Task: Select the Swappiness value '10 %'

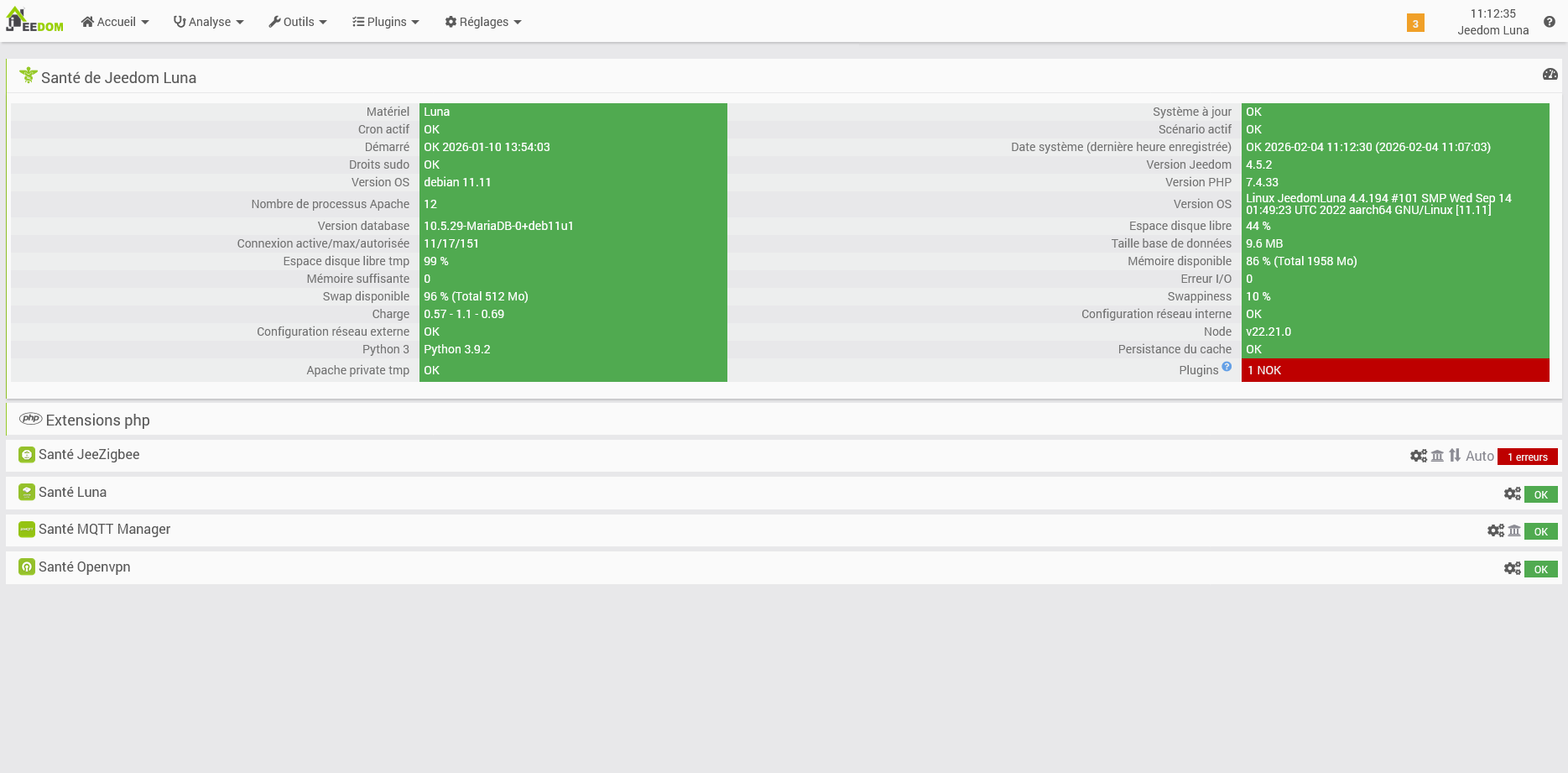Action: 1258,296
